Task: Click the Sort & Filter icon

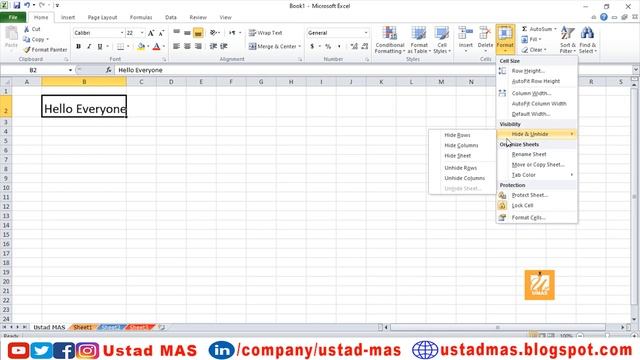Action: [567, 33]
